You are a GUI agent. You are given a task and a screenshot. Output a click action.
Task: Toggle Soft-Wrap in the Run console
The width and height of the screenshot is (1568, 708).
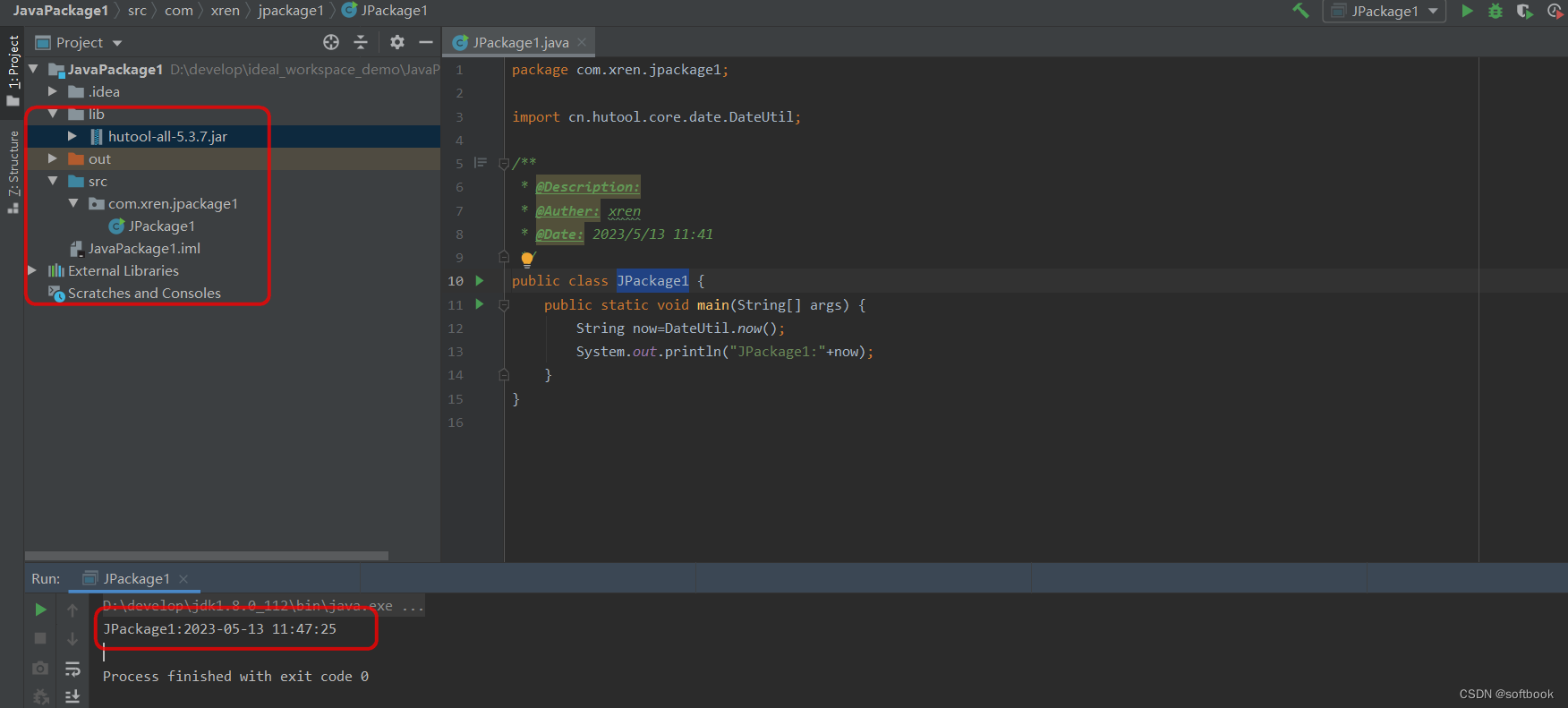click(x=72, y=668)
